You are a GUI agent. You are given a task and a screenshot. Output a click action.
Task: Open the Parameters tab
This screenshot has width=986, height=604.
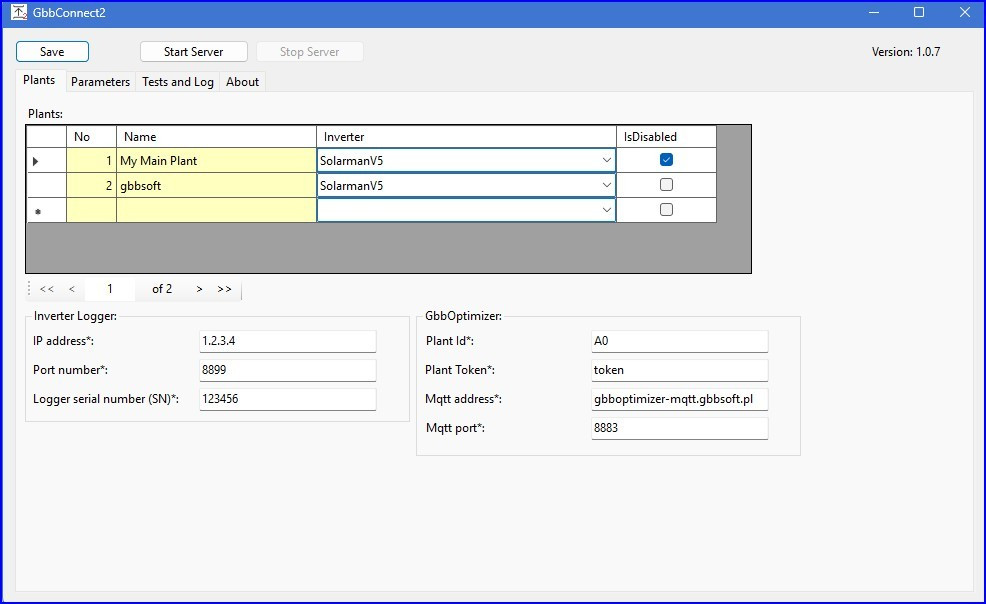click(100, 82)
